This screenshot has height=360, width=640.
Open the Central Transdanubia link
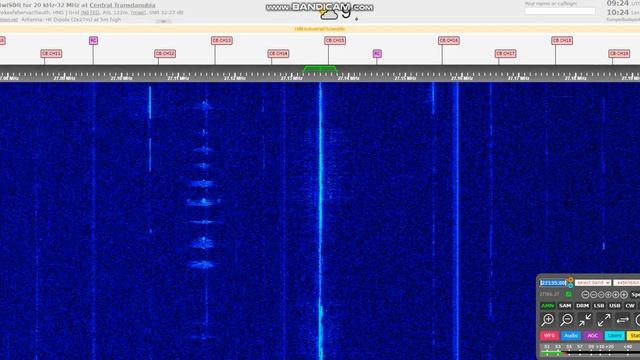pos(122,5)
